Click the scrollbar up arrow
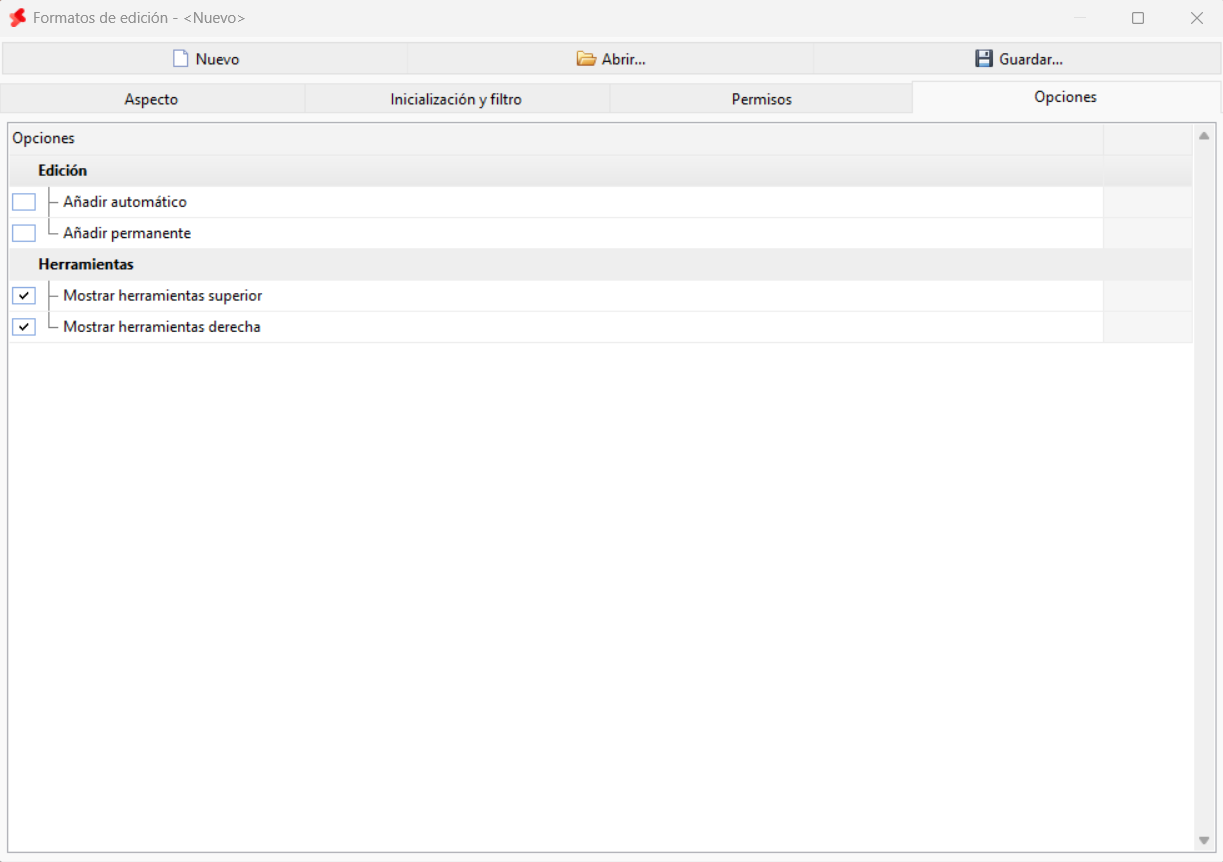The height and width of the screenshot is (862, 1223). point(1204,135)
